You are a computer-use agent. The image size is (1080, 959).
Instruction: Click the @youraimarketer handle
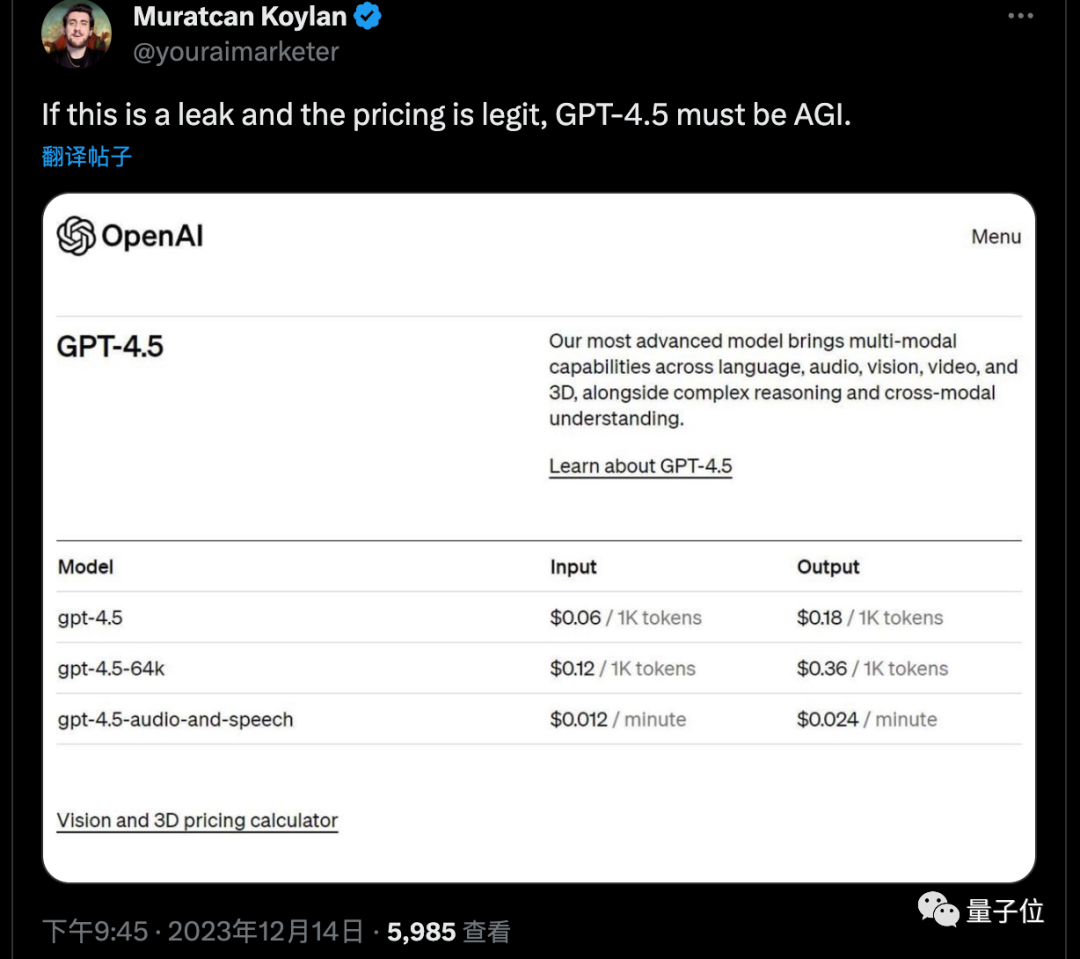pos(236,52)
